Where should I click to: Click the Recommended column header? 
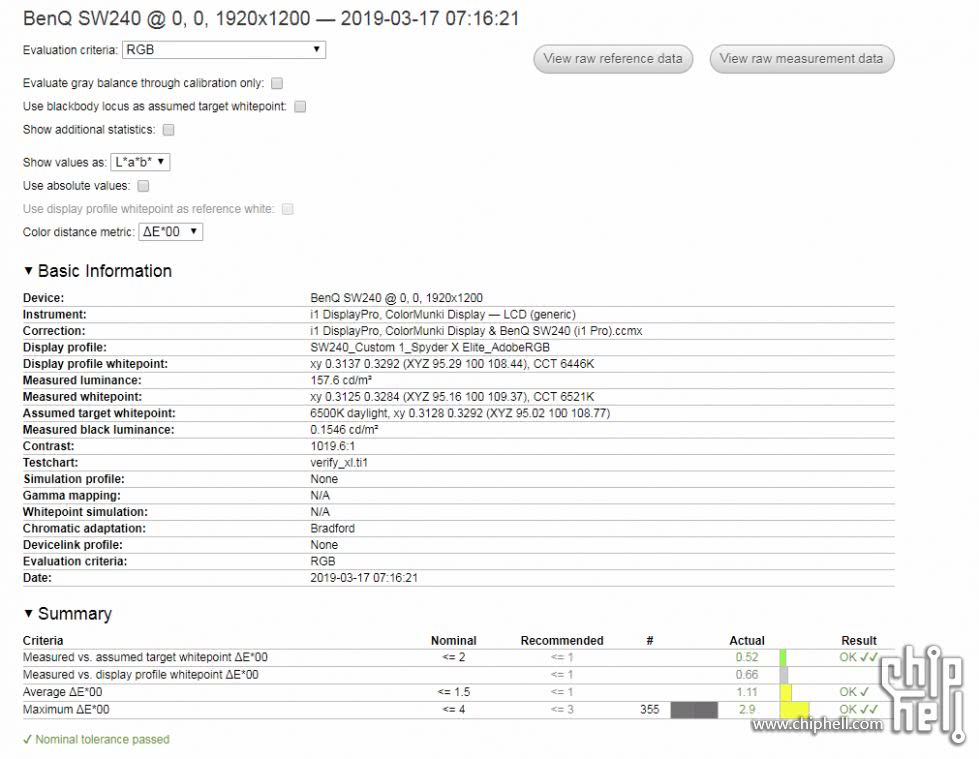[x=562, y=640]
